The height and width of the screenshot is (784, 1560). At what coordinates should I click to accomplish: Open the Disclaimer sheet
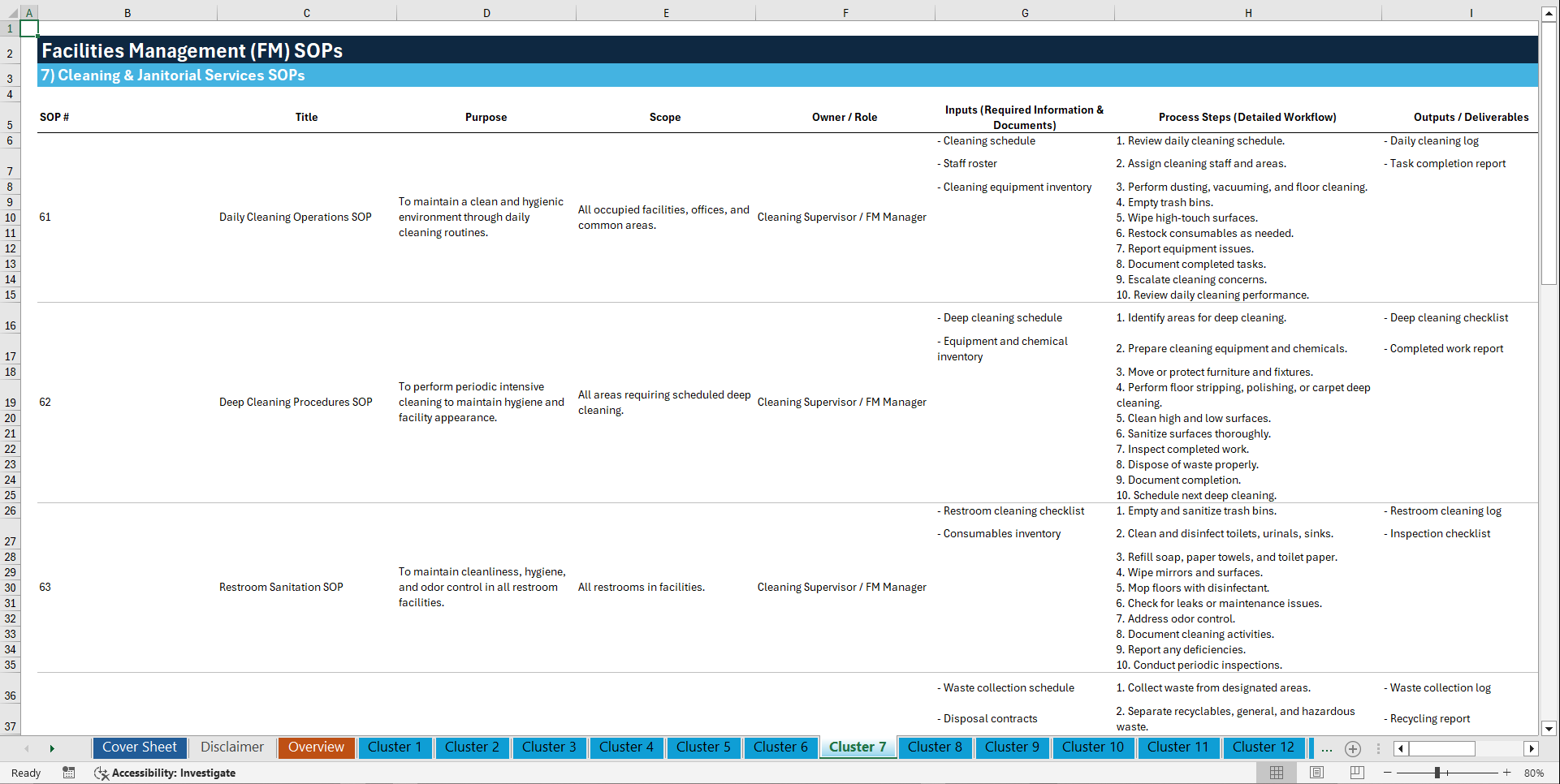pos(231,747)
